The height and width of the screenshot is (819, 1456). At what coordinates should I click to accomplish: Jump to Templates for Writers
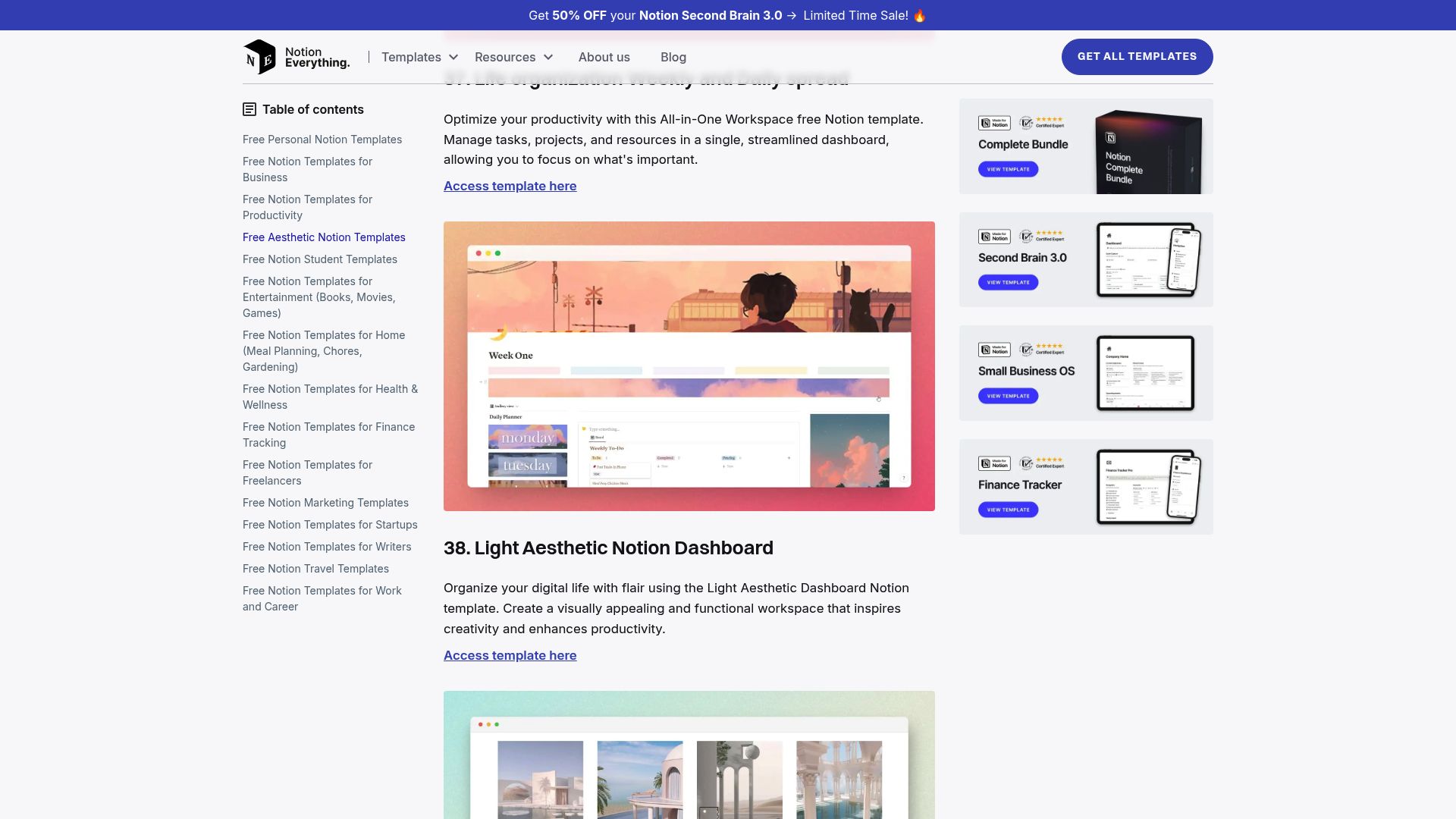327,547
